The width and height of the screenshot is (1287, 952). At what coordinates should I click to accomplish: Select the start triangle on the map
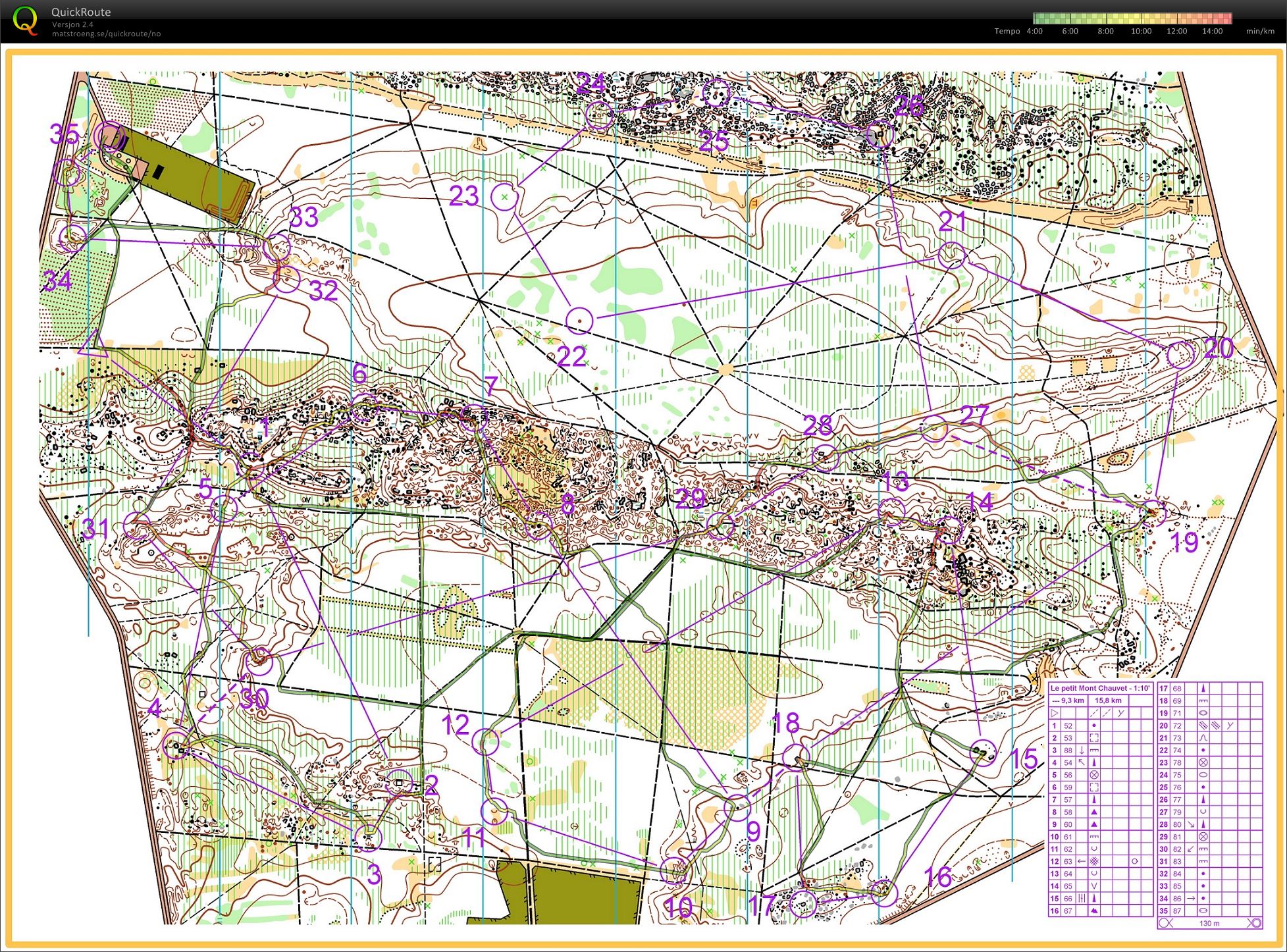click(93, 343)
